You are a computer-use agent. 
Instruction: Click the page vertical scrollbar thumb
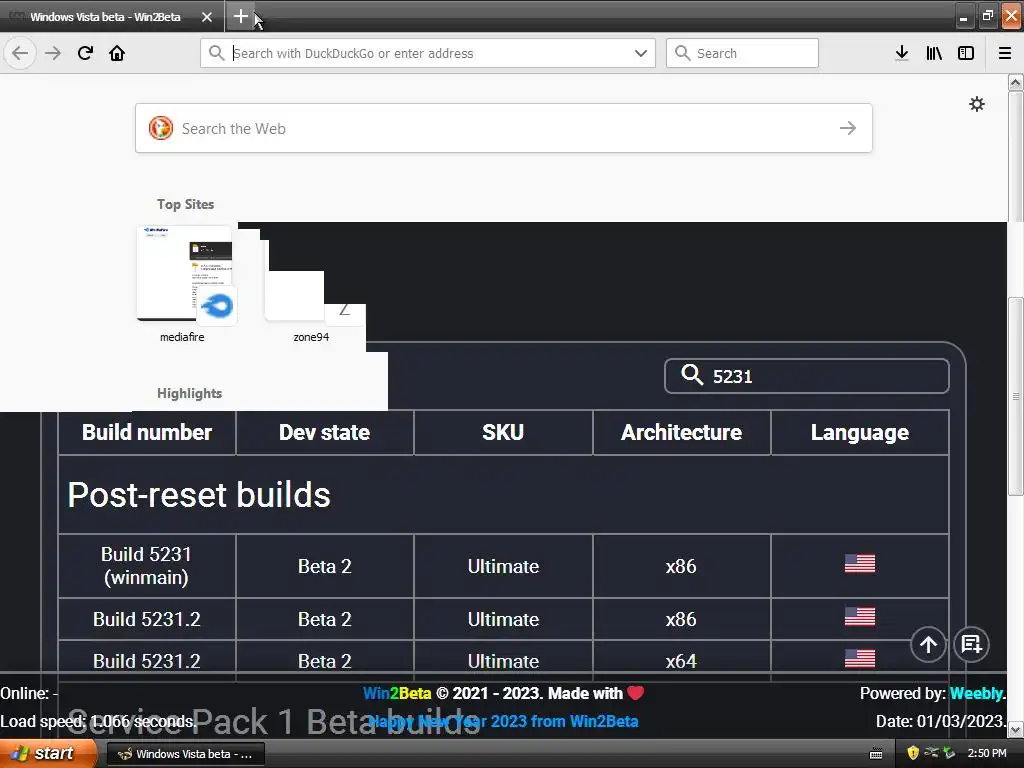pyautogui.click(x=1015, y=396)
